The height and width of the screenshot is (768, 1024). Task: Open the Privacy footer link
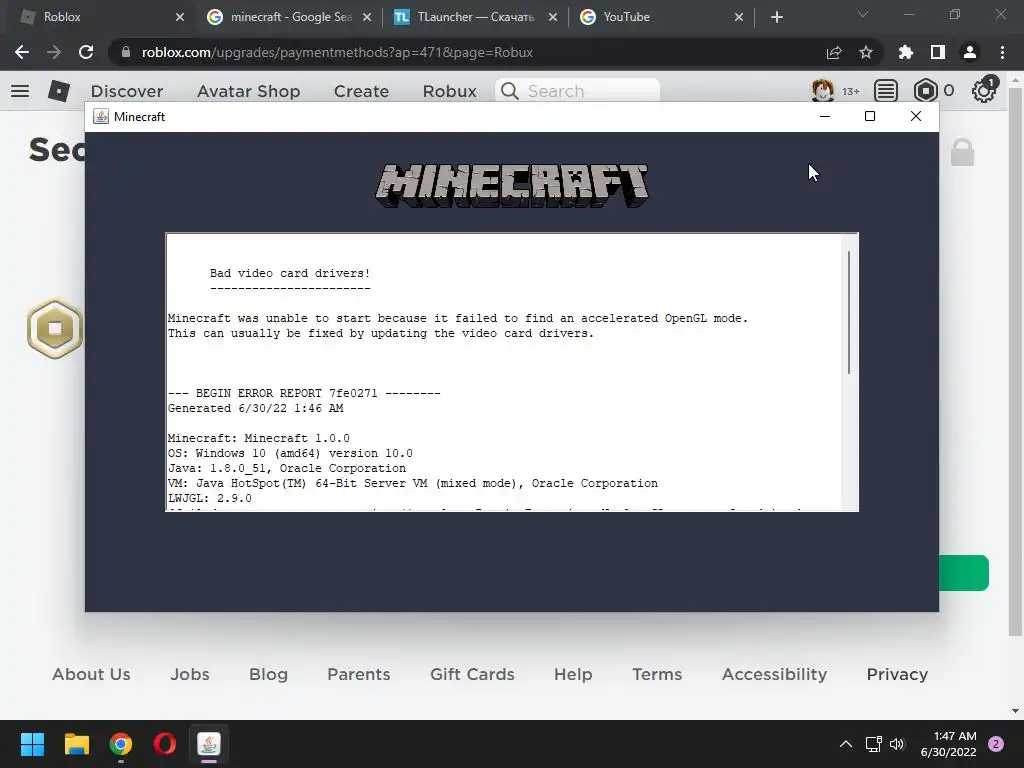[x=897, y=674]
